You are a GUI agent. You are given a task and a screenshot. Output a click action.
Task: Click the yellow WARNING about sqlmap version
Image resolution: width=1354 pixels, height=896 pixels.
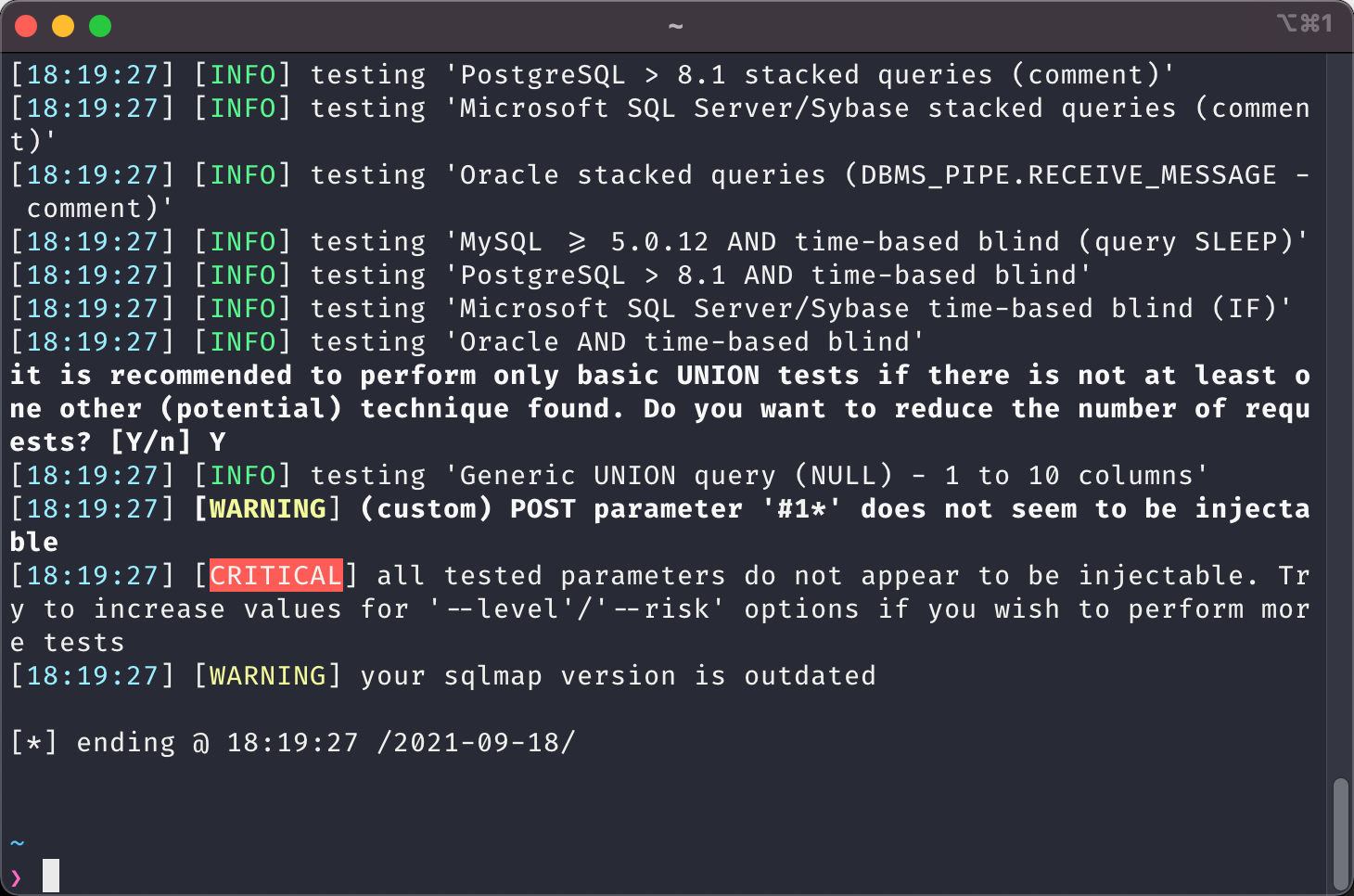pyautogui.click(x=268, y=675)
